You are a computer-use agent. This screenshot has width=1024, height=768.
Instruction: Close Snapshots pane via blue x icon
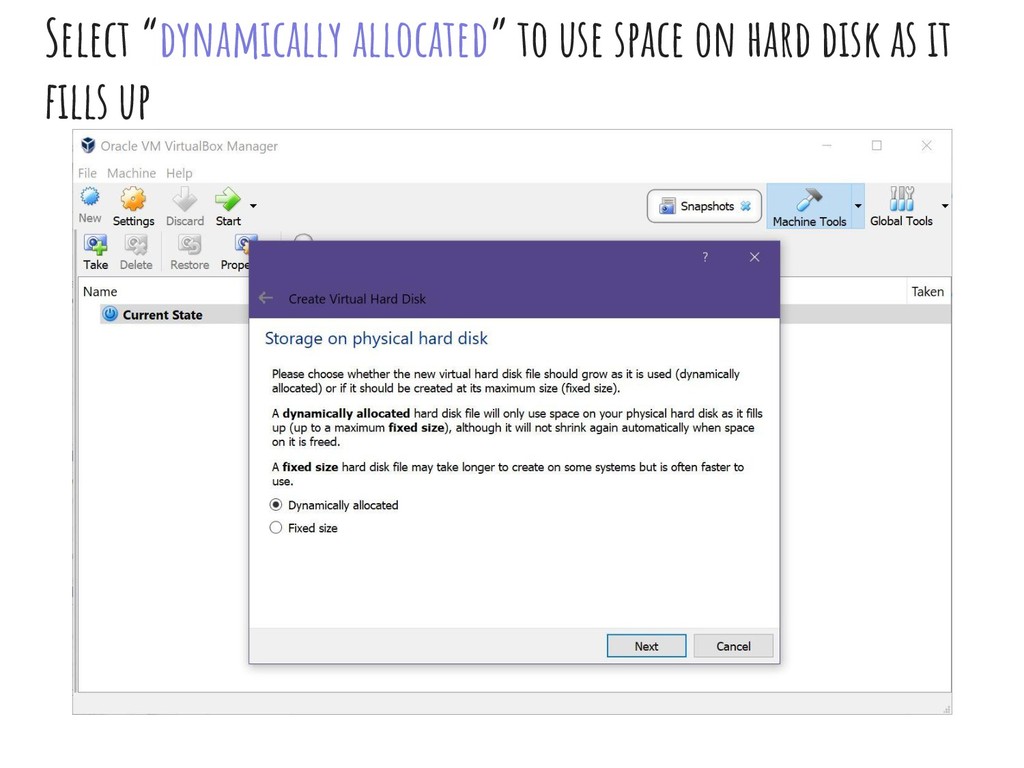click(745, 206)
